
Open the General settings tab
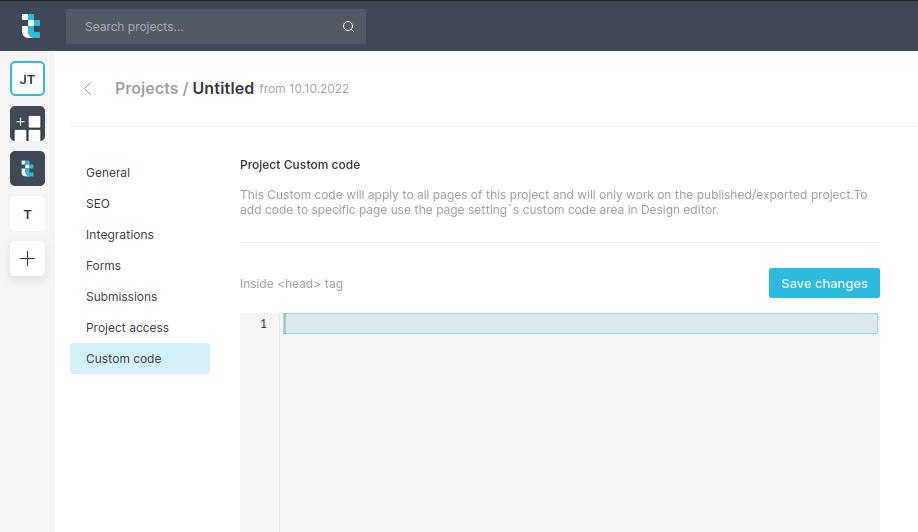108,173
